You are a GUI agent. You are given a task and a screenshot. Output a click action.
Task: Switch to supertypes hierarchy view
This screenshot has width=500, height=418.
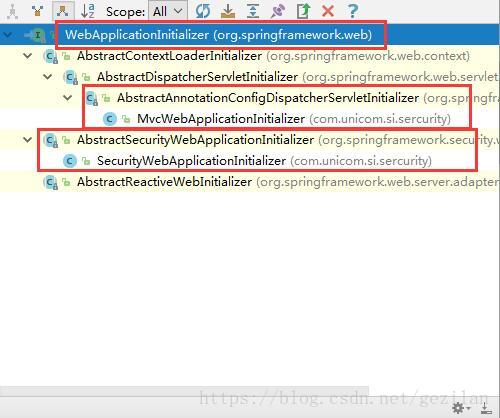pos(38,11)
